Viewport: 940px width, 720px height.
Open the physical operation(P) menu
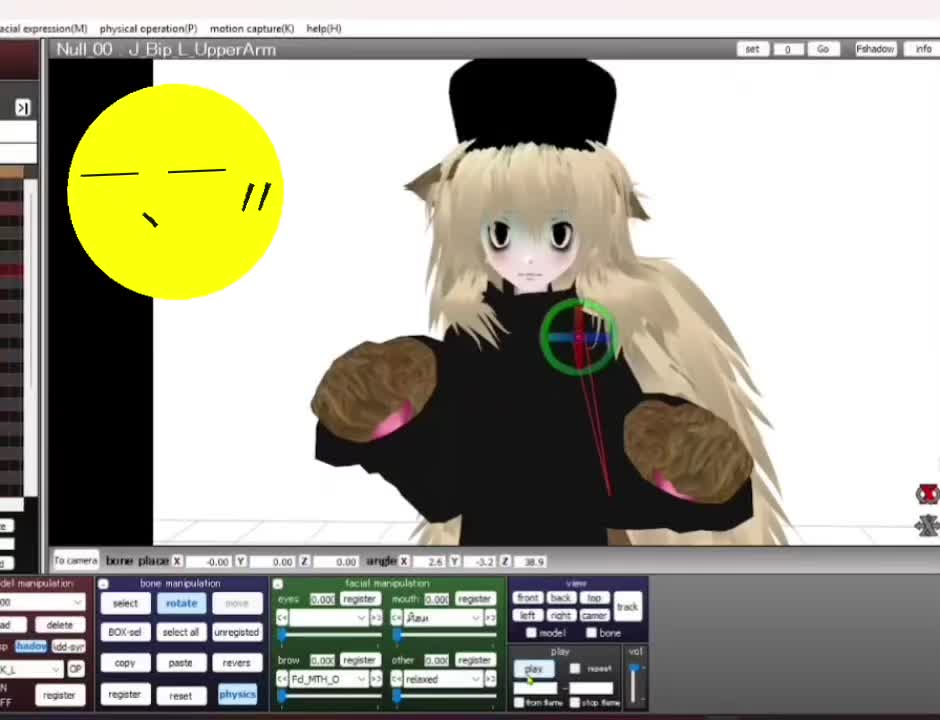[x=148, y=29]
